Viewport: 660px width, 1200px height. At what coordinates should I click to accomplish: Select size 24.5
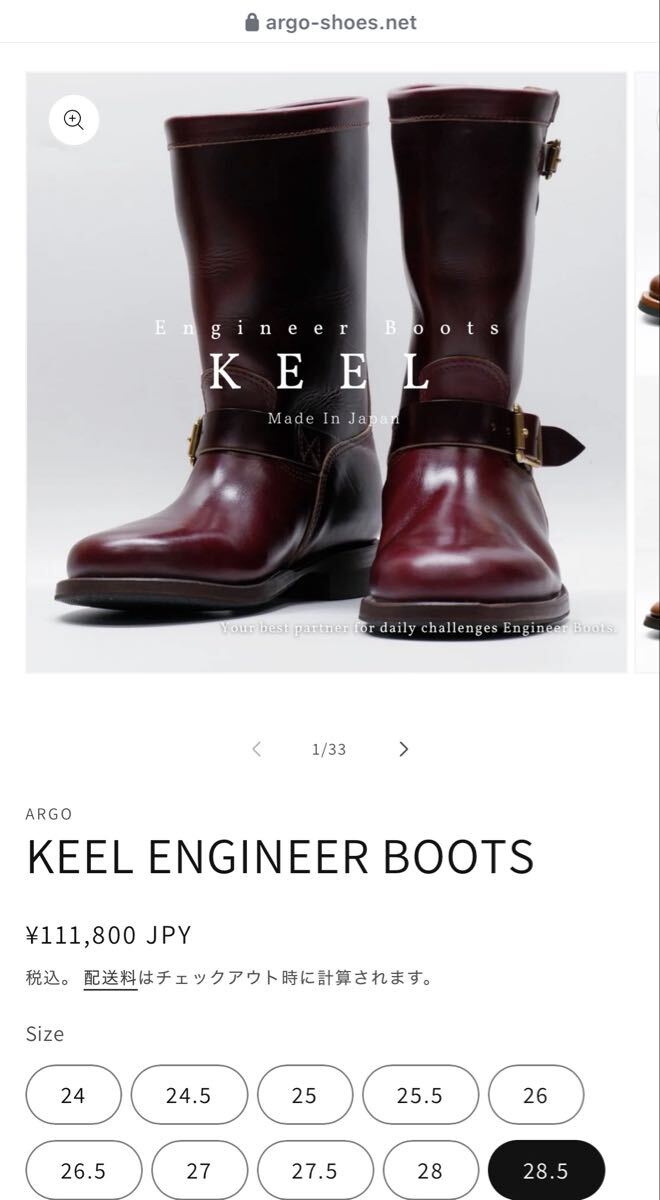coord(189,1095)
